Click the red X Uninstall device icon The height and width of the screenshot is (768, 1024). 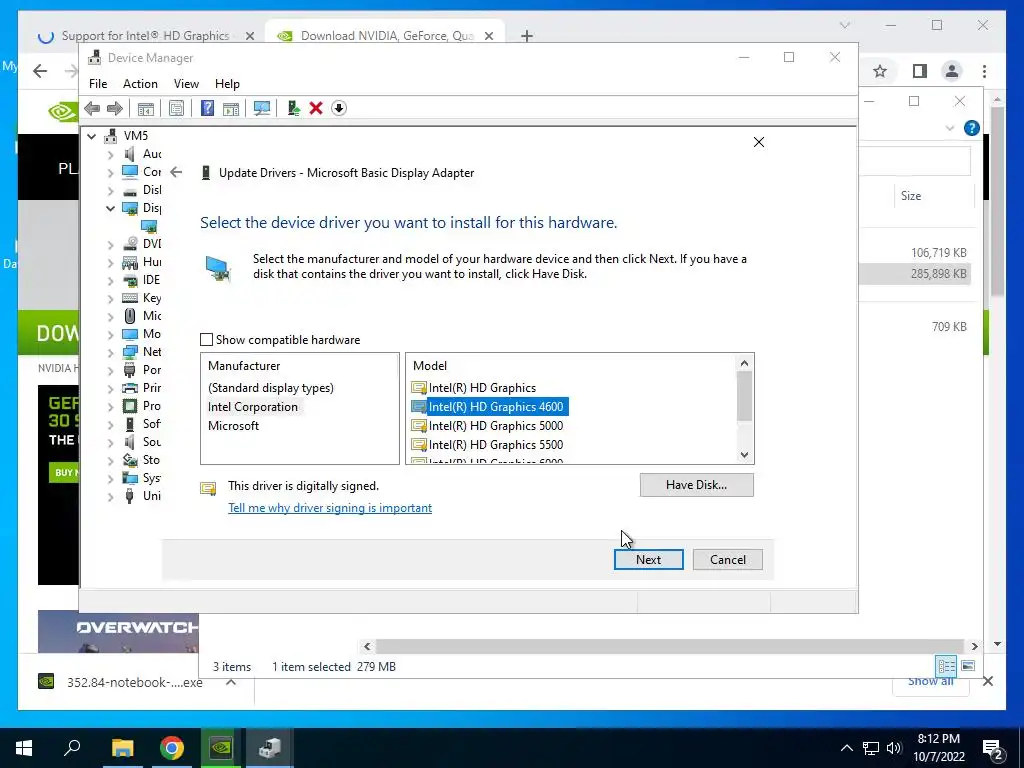pos(316,108)
